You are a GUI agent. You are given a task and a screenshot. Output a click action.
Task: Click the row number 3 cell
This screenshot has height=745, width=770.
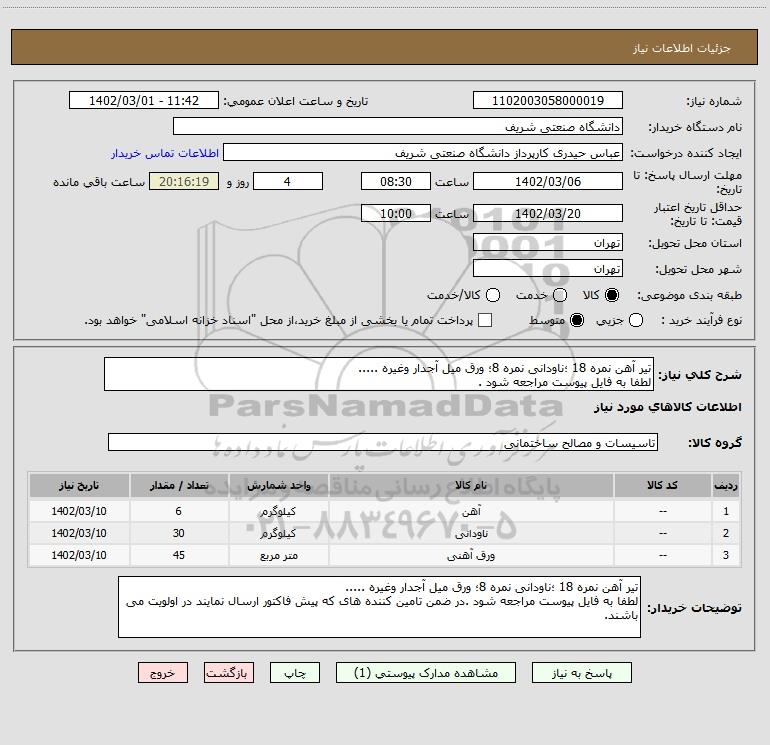[x=726, y=555]
